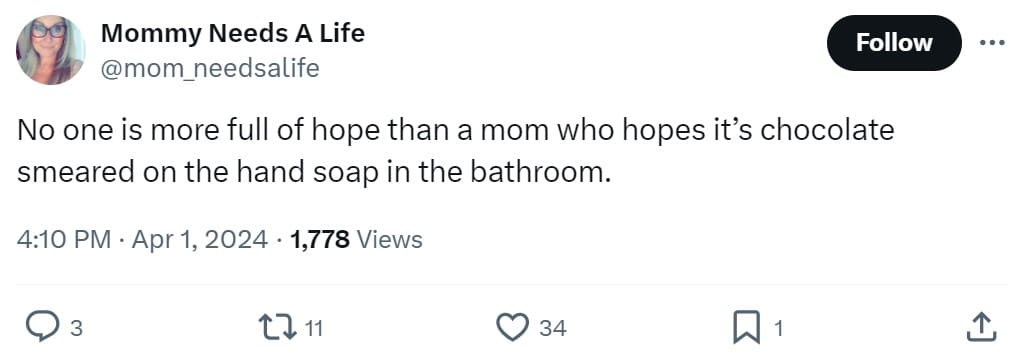
Task: Click the share upload arrow icon
Action: (x=981, y=328)
